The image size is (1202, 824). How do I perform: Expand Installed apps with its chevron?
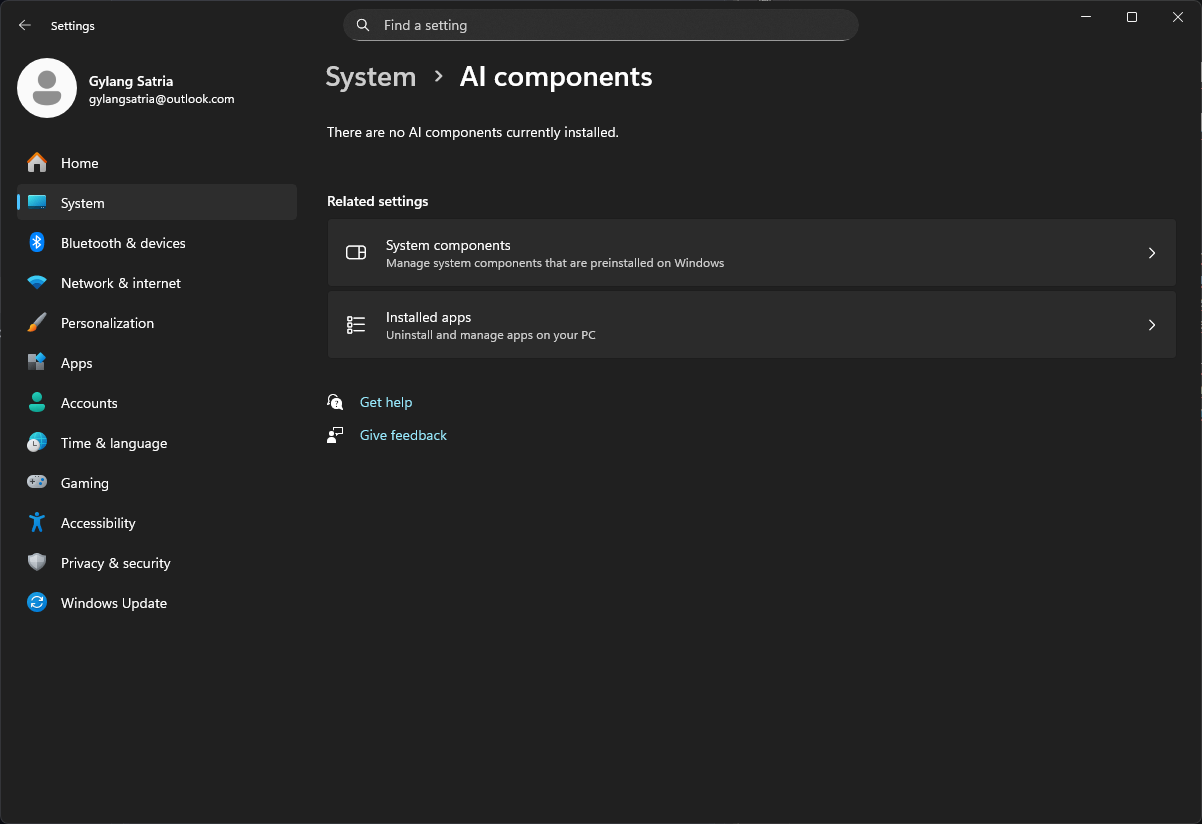point(1151,325)
